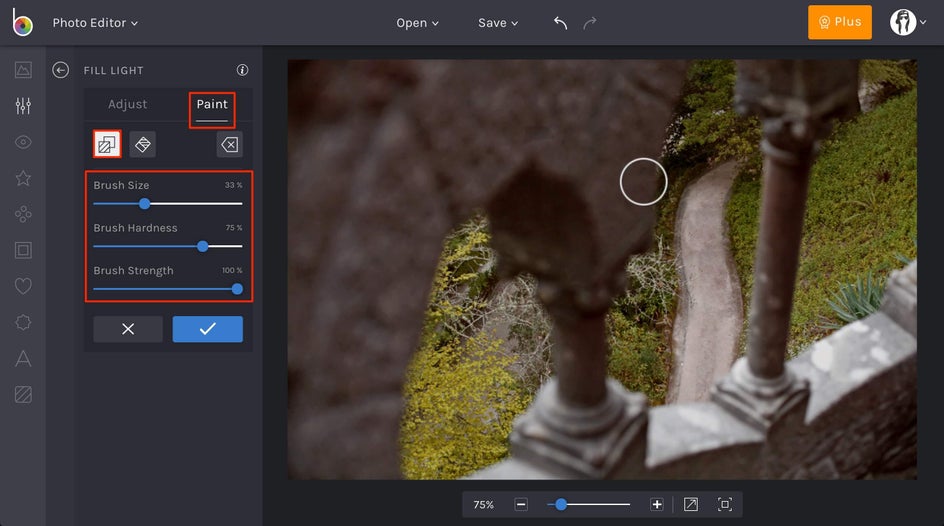Apply changes with the blue checkmark button
This screenshot has height=526, width=944.
[x=207, y=329]
